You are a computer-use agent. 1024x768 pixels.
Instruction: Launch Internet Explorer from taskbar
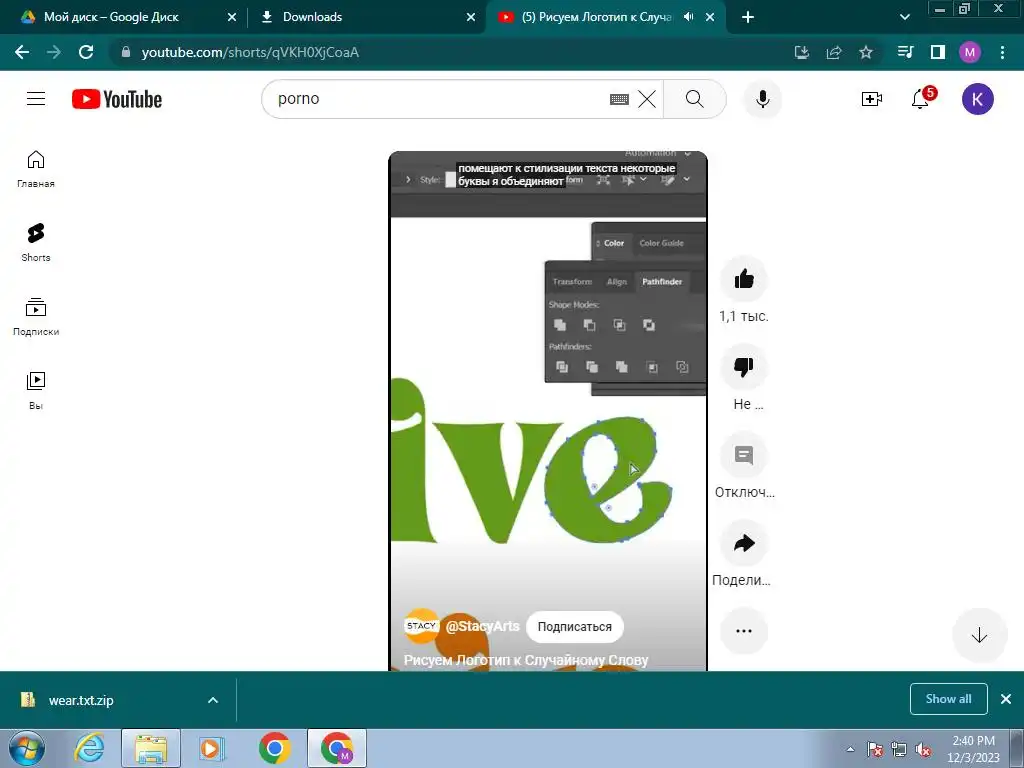click(89, 748)
